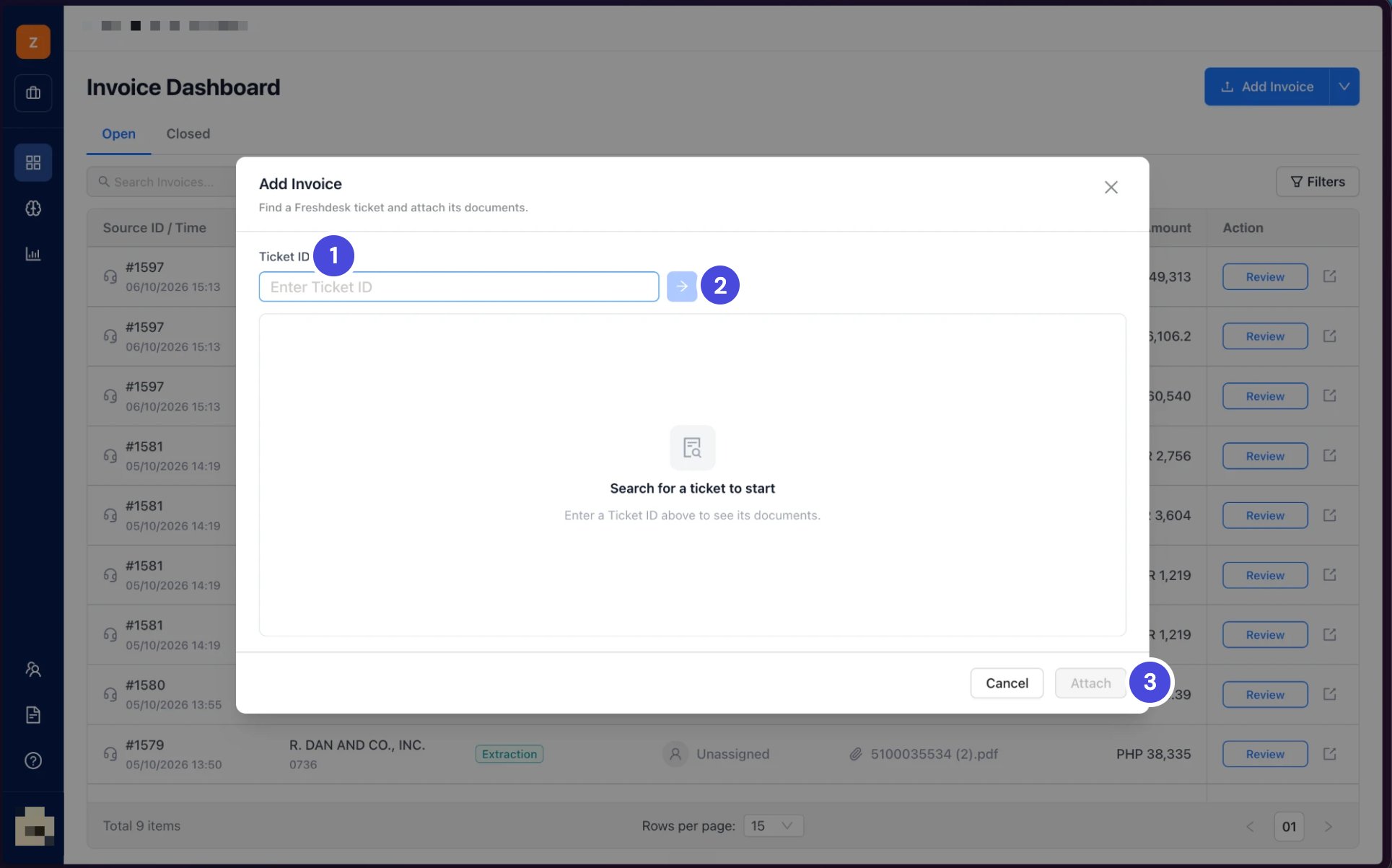Switch to the Closed tab
Image resolution: width=1392 pixels, height=868 pixels.
click(x=188, y=133)
